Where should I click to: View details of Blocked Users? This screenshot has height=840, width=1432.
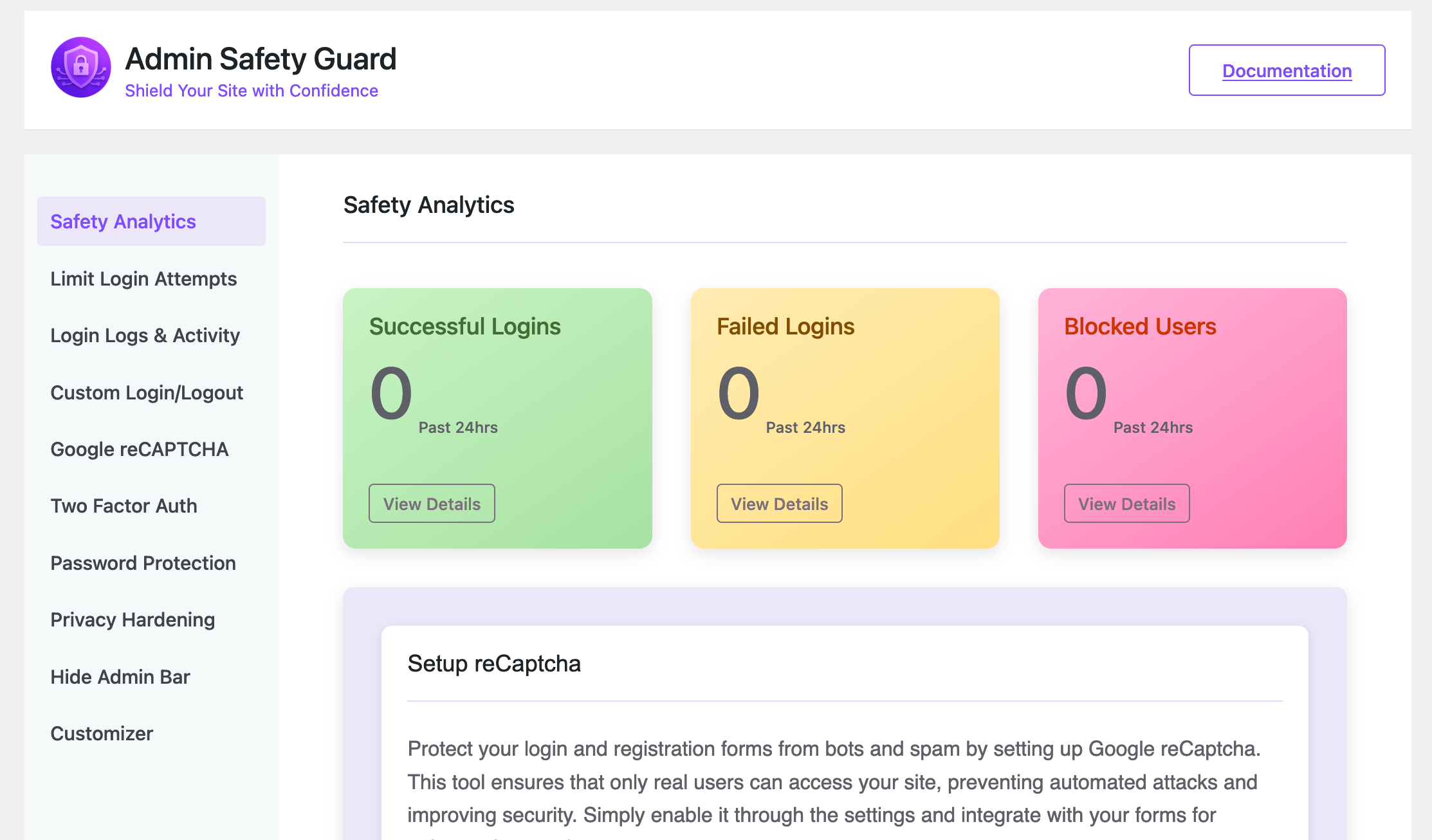point(1127,504)
